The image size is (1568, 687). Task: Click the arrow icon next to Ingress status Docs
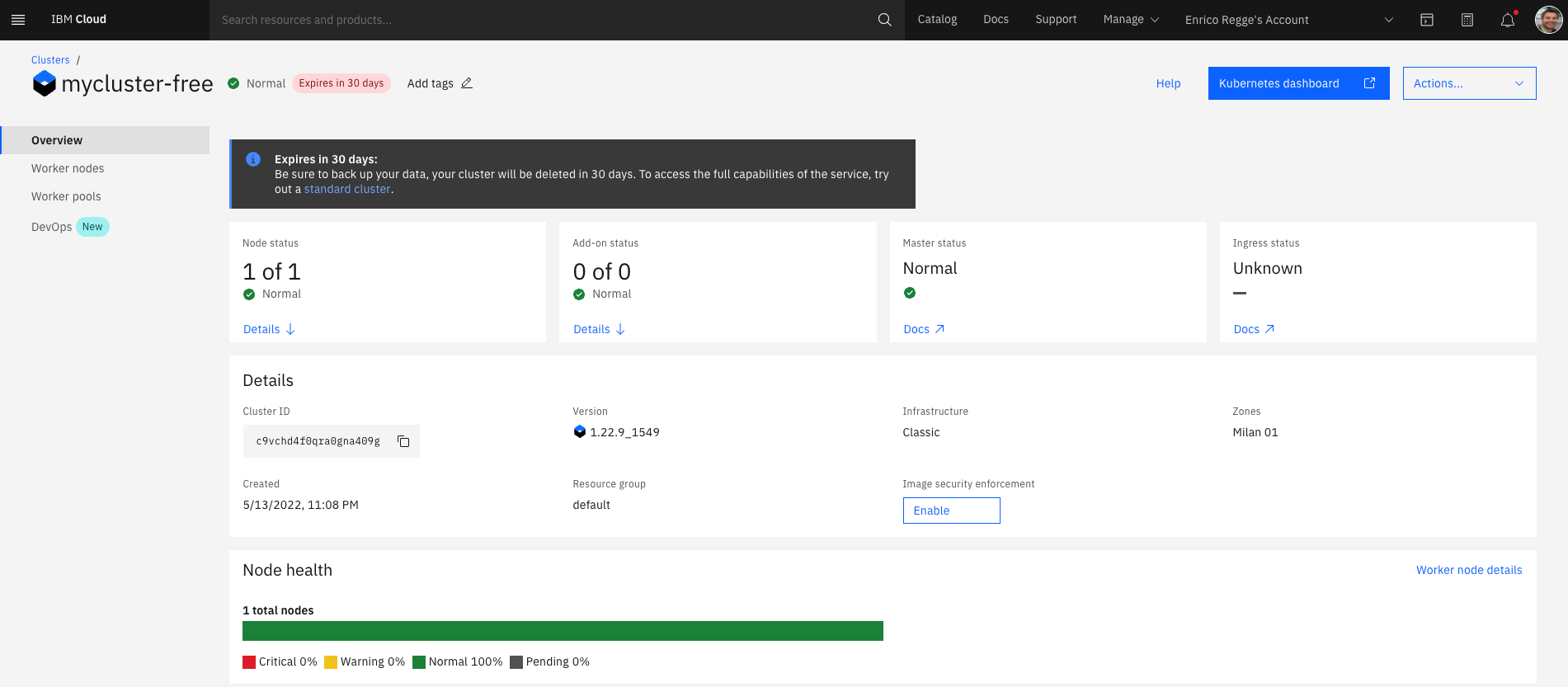coord(1269,329)
